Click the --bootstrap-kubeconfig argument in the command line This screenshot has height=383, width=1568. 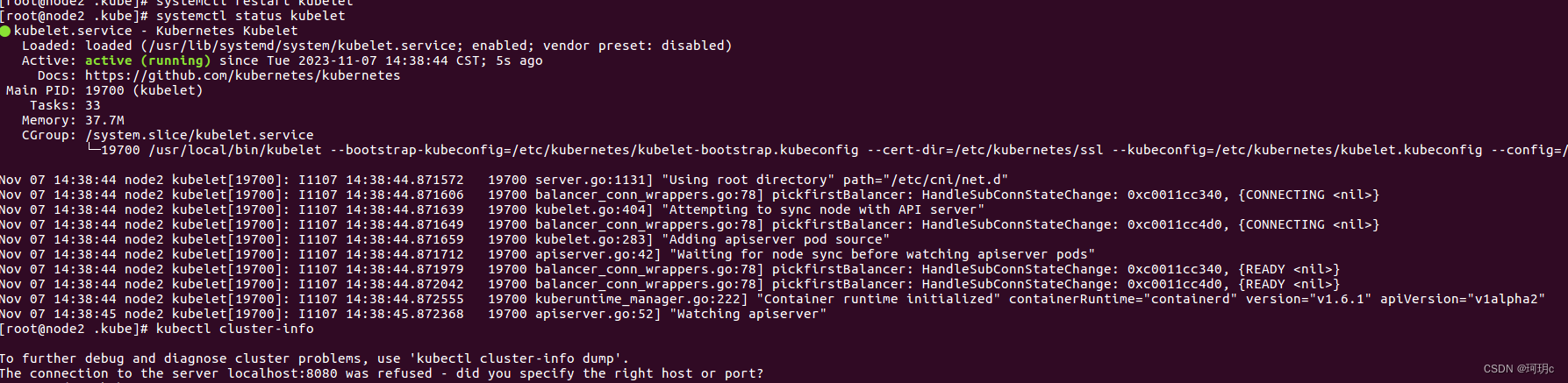594,150
